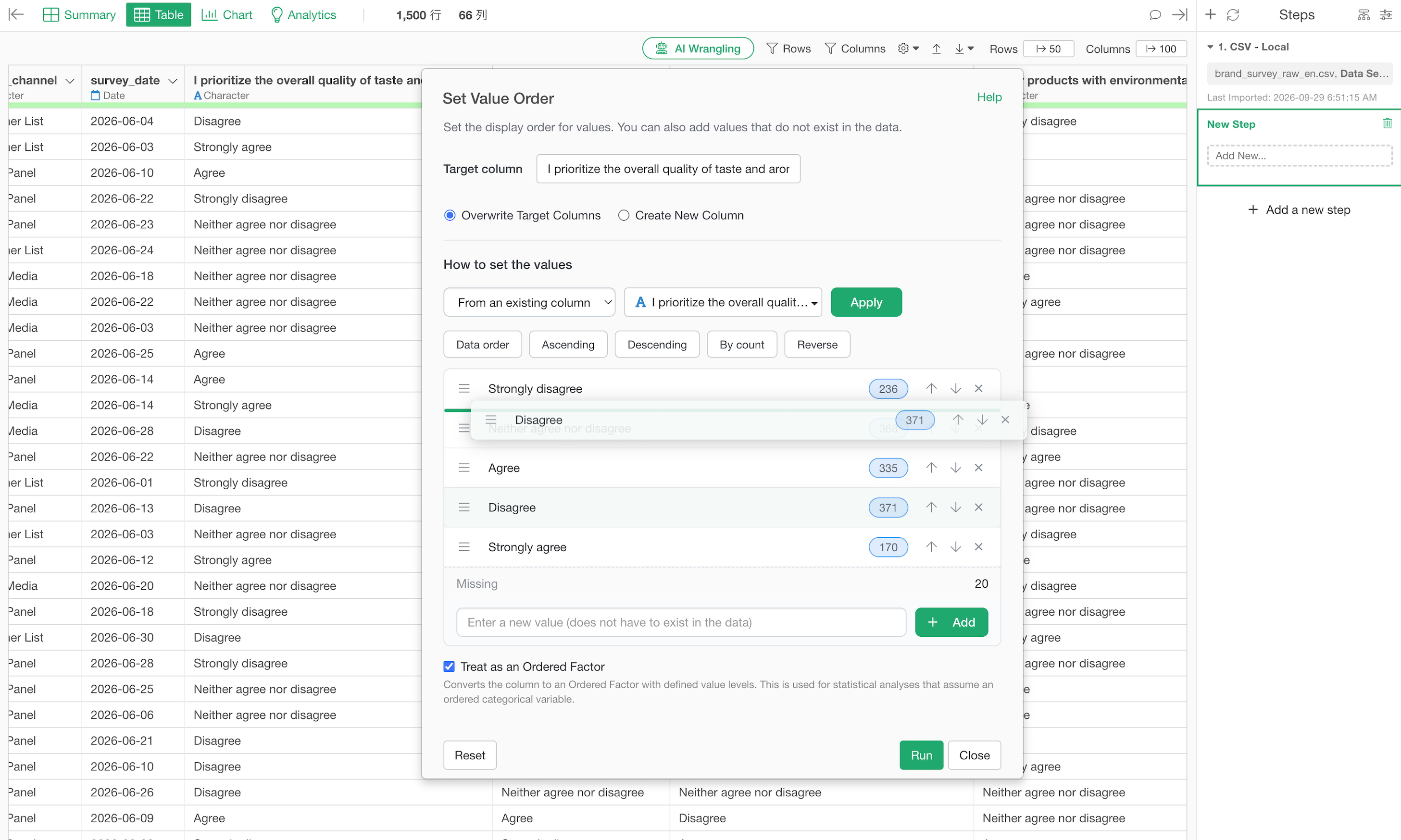Edit the Columns limit field showing 100
Viewport: 1401px width, 840px height.
(1161, 49)
